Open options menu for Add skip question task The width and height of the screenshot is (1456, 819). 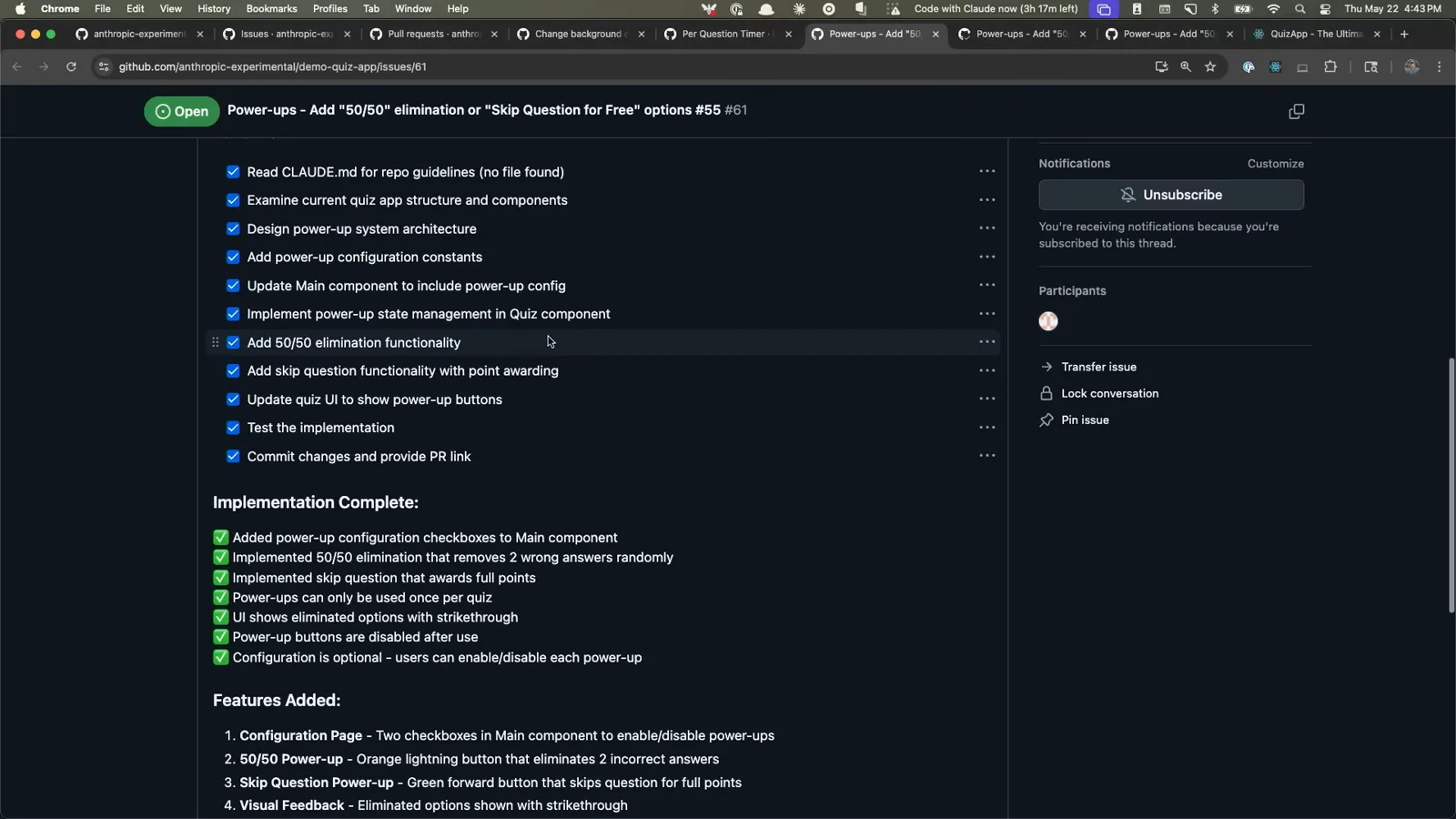coord(986,370)
